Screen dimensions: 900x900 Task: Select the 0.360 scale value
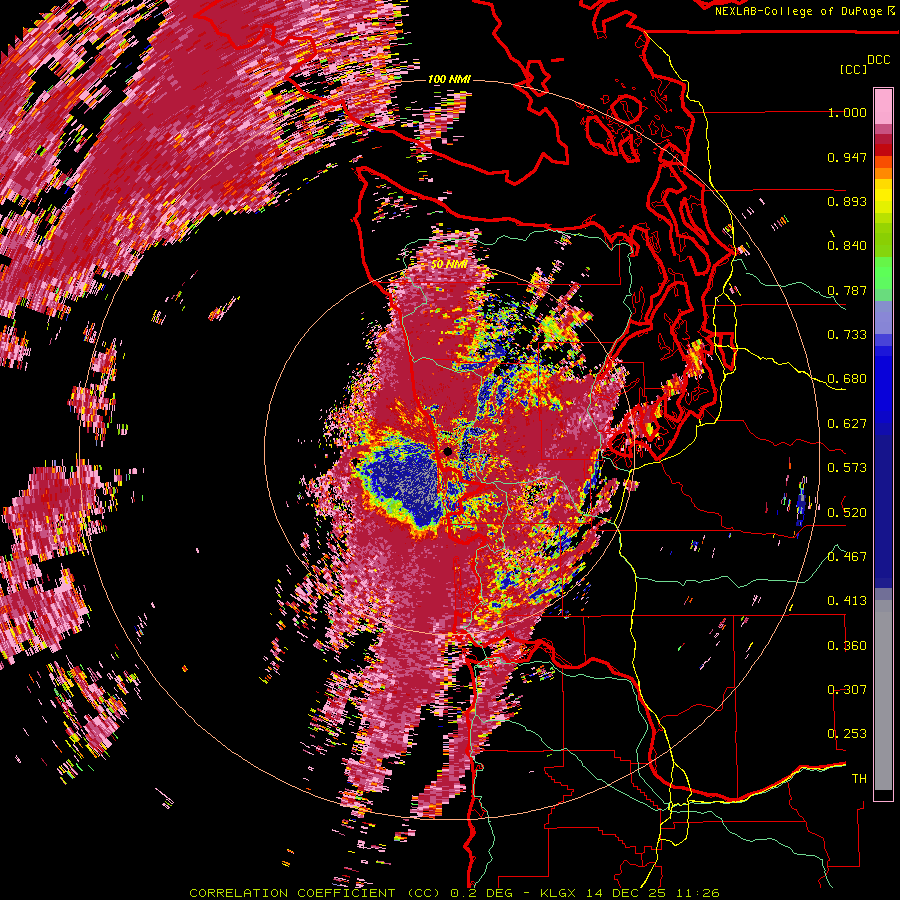[x=847, y=646]
